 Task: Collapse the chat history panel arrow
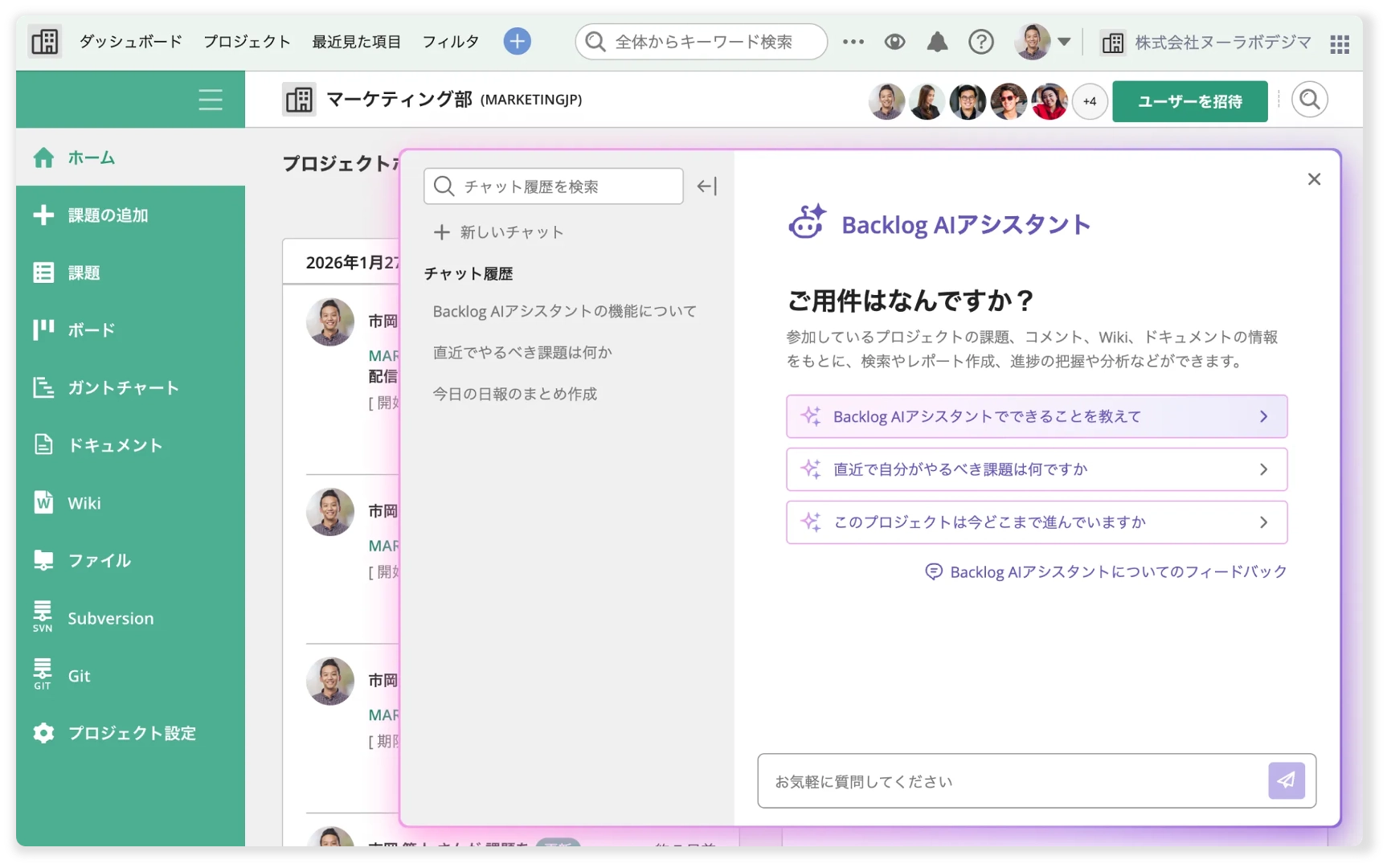point(707,186)
